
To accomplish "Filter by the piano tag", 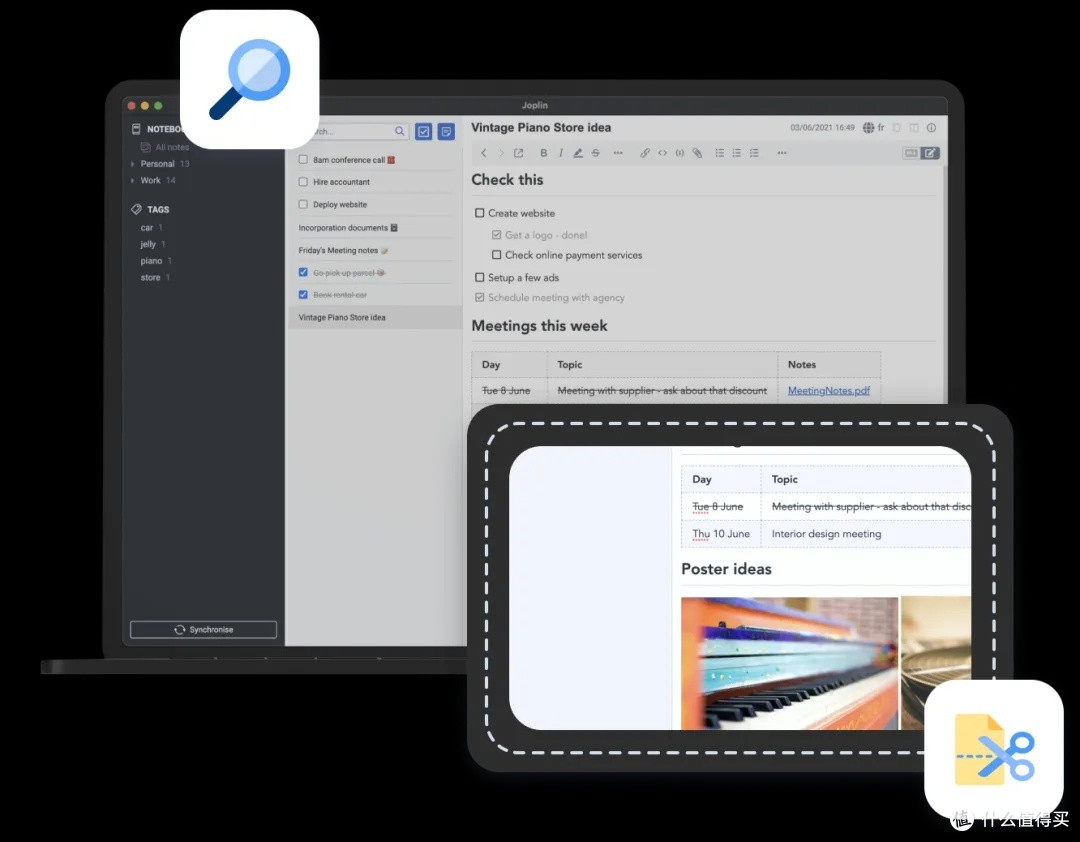I will [x=151, y=260].
